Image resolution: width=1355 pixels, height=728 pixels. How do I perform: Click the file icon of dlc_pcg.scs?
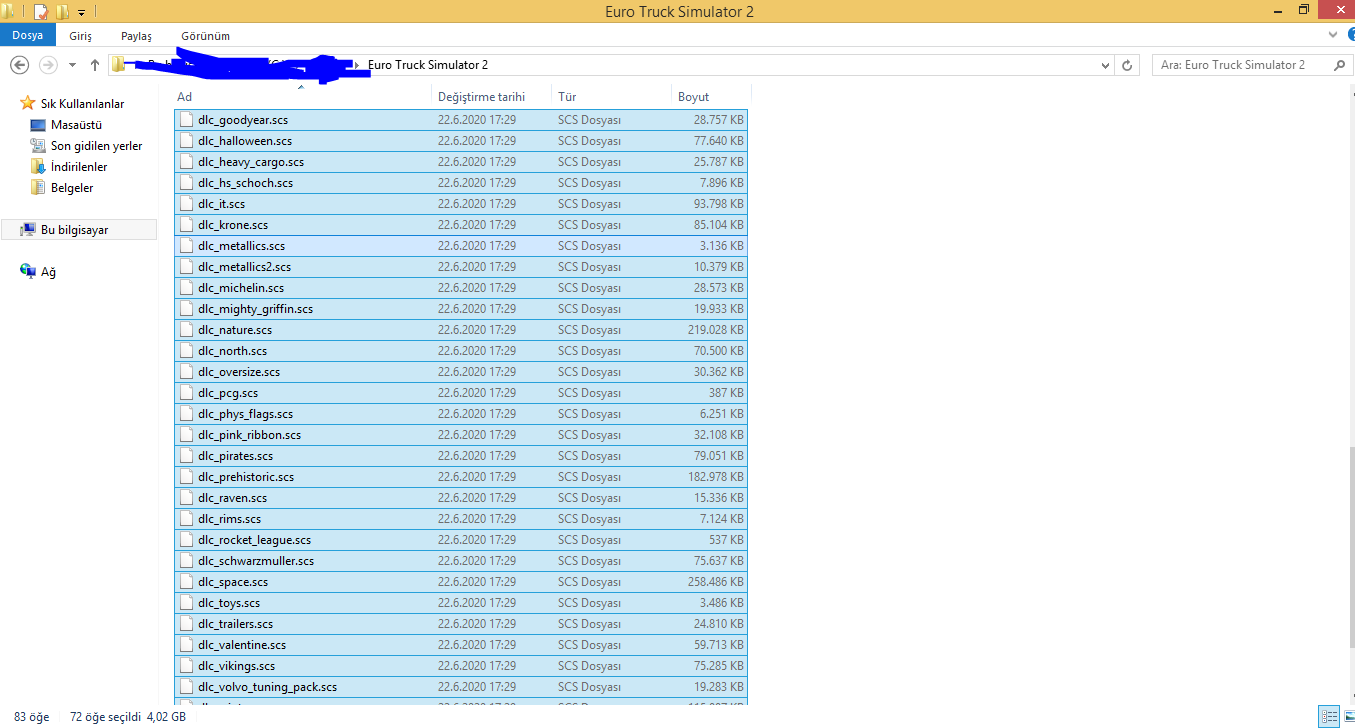186,393
